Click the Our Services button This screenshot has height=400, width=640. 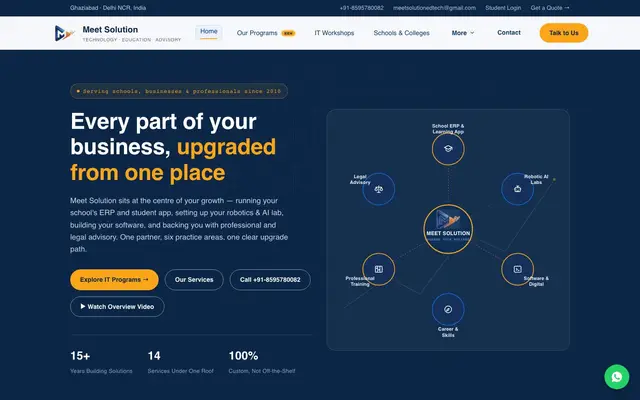194,280
